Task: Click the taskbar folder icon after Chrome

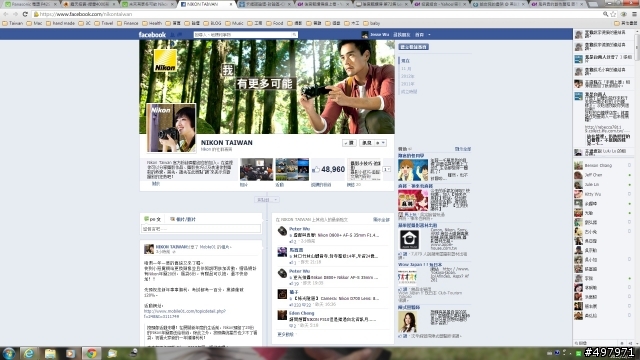Action: click(112, 353)
